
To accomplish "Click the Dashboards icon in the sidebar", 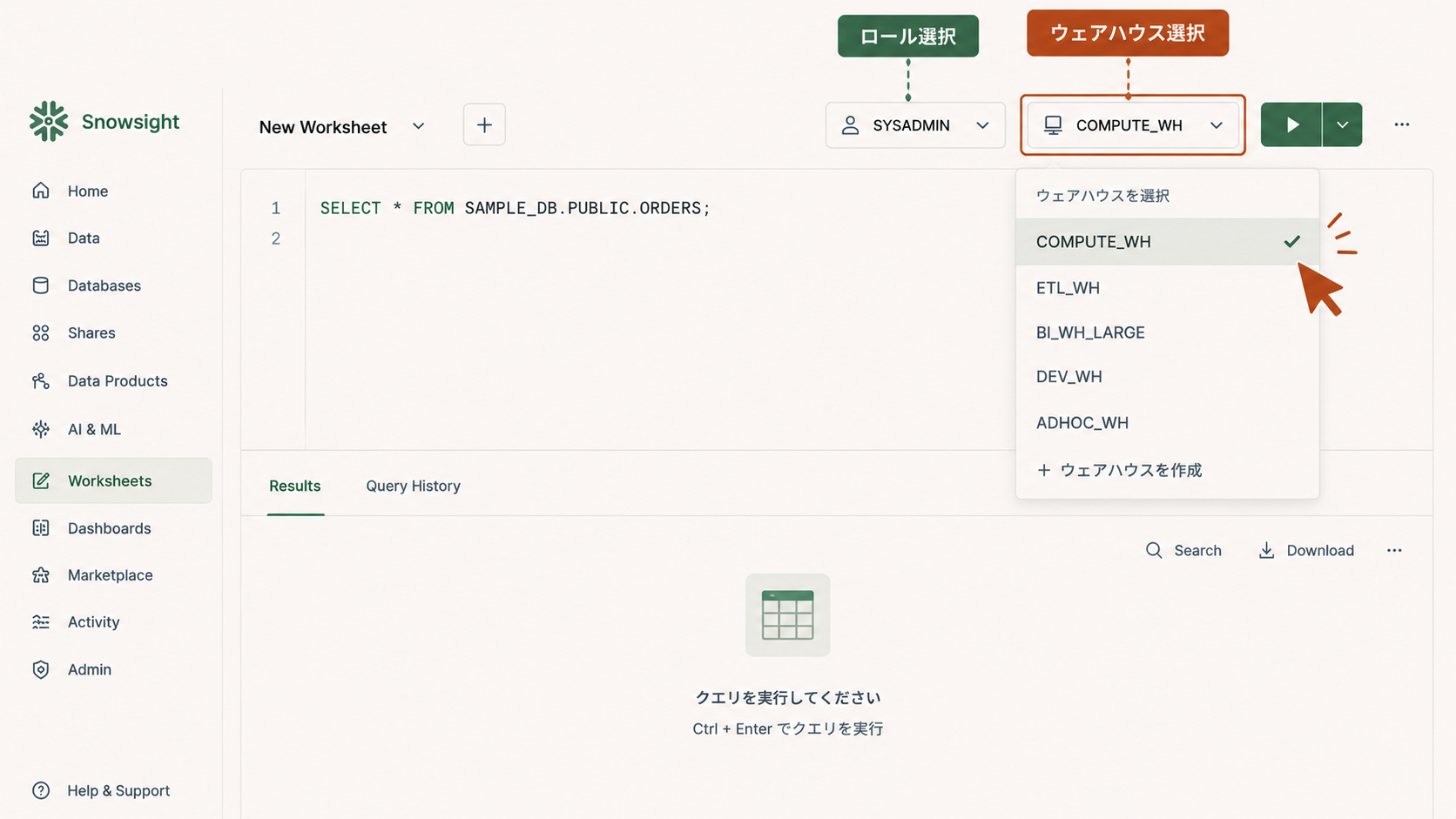I will click(41, 528).
